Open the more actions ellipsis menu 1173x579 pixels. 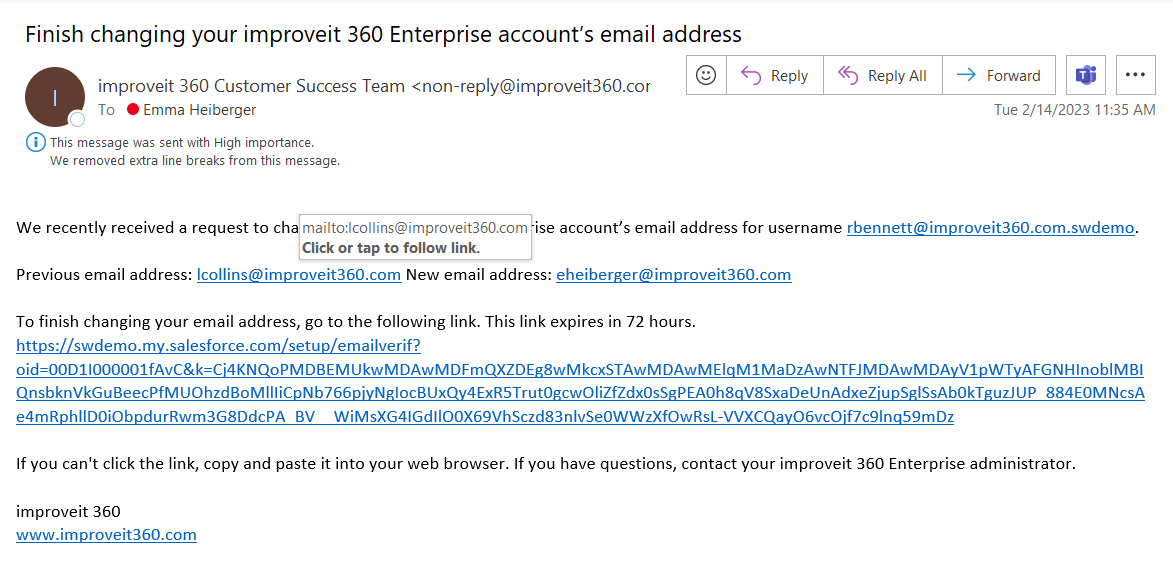click(1136, 75)
